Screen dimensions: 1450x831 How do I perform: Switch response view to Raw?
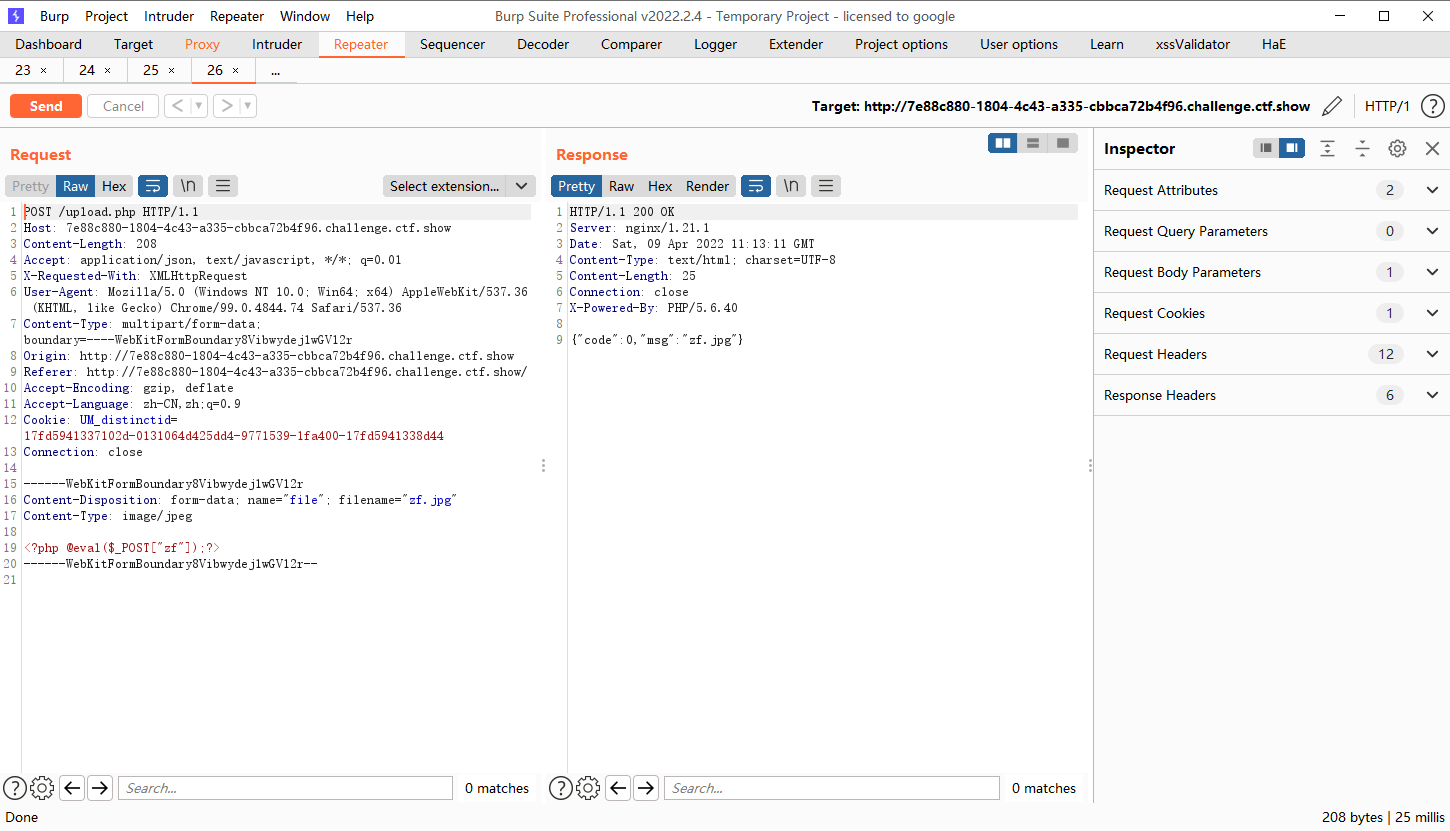click(x=621, y=186)
